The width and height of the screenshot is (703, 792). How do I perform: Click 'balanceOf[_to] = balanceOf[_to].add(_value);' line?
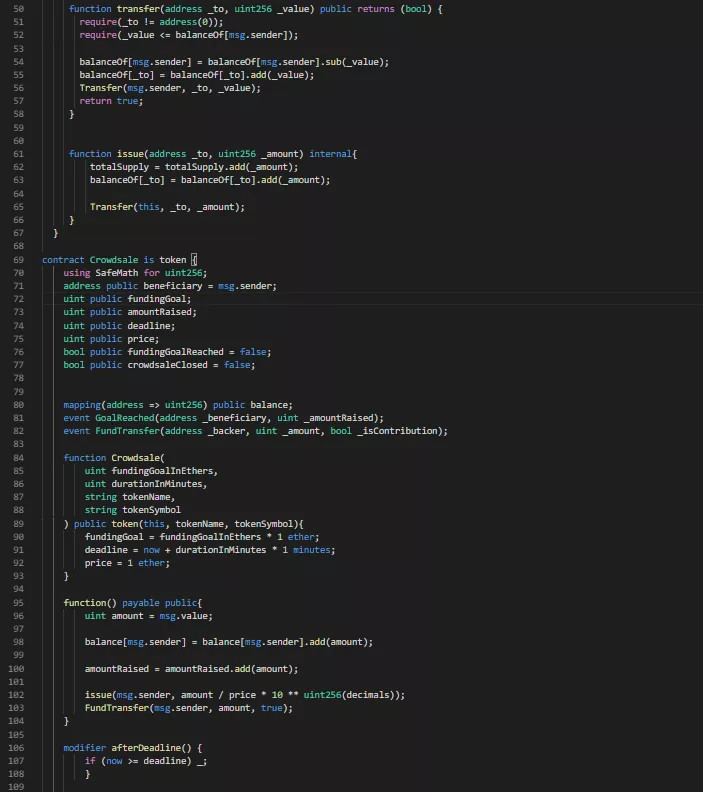(196, 75)
